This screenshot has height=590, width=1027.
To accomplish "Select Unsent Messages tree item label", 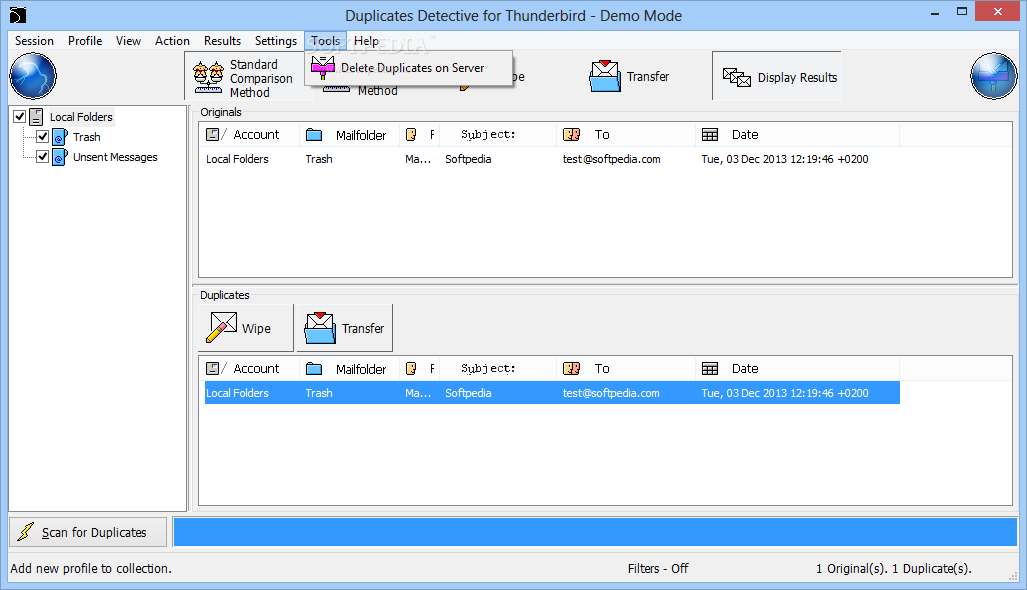I will click(x=115, y=157).
